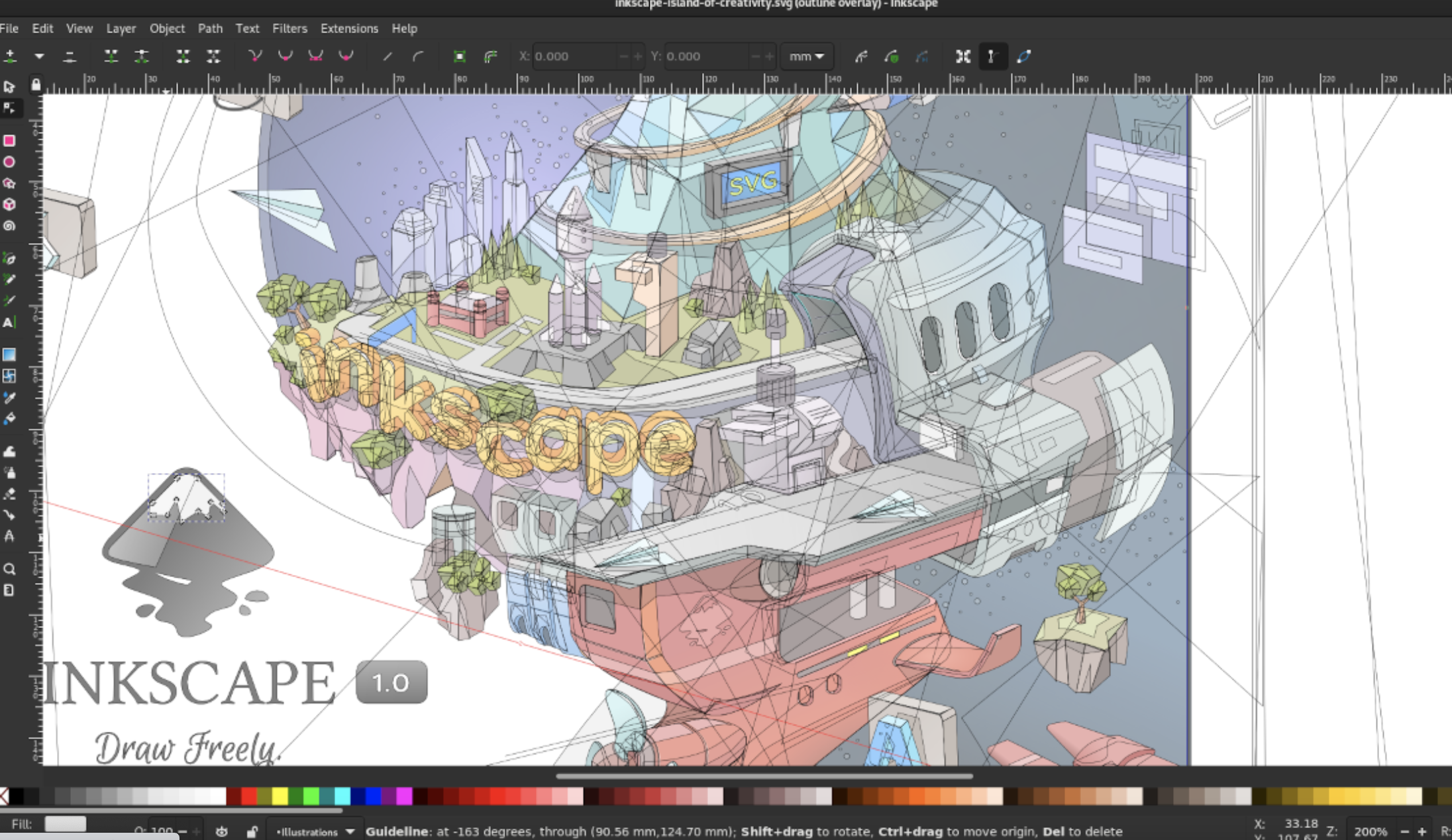Click the 200% zoom input field
The image size is (1452, 840).
coord(1371,831)
